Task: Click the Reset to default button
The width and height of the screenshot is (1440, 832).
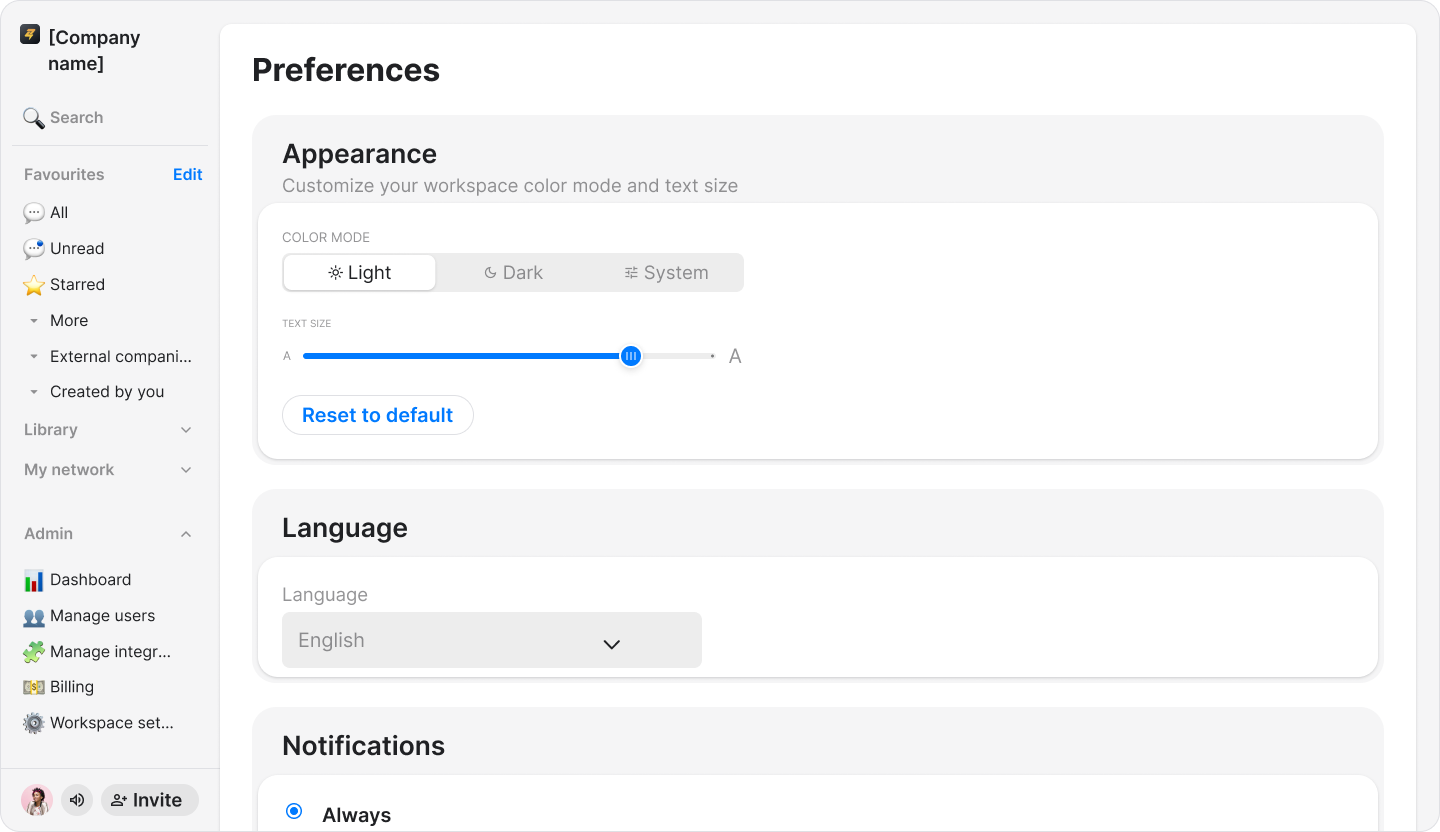Action: tap(378, 415)
